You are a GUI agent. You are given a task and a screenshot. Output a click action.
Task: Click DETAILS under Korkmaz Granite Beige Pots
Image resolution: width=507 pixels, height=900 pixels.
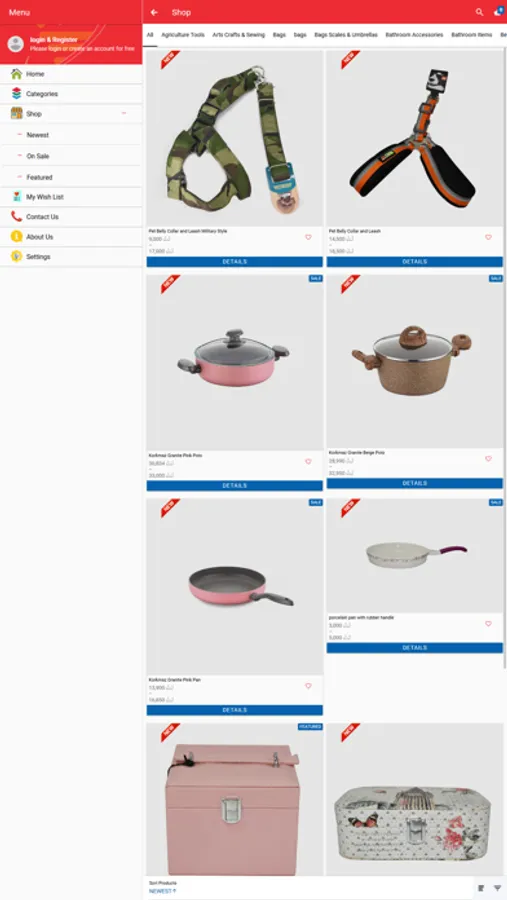coord(415,483)
